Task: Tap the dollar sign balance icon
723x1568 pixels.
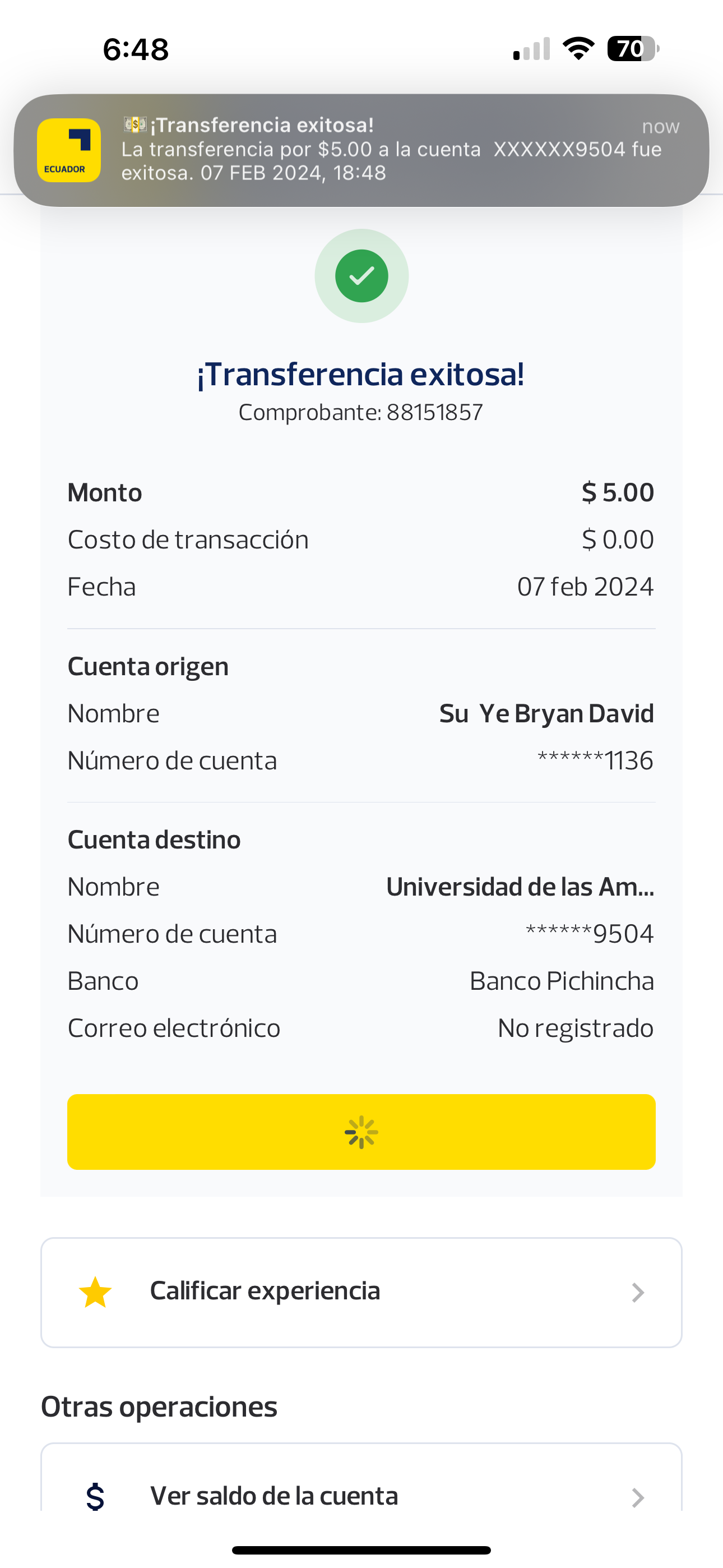Action: 95,1497
